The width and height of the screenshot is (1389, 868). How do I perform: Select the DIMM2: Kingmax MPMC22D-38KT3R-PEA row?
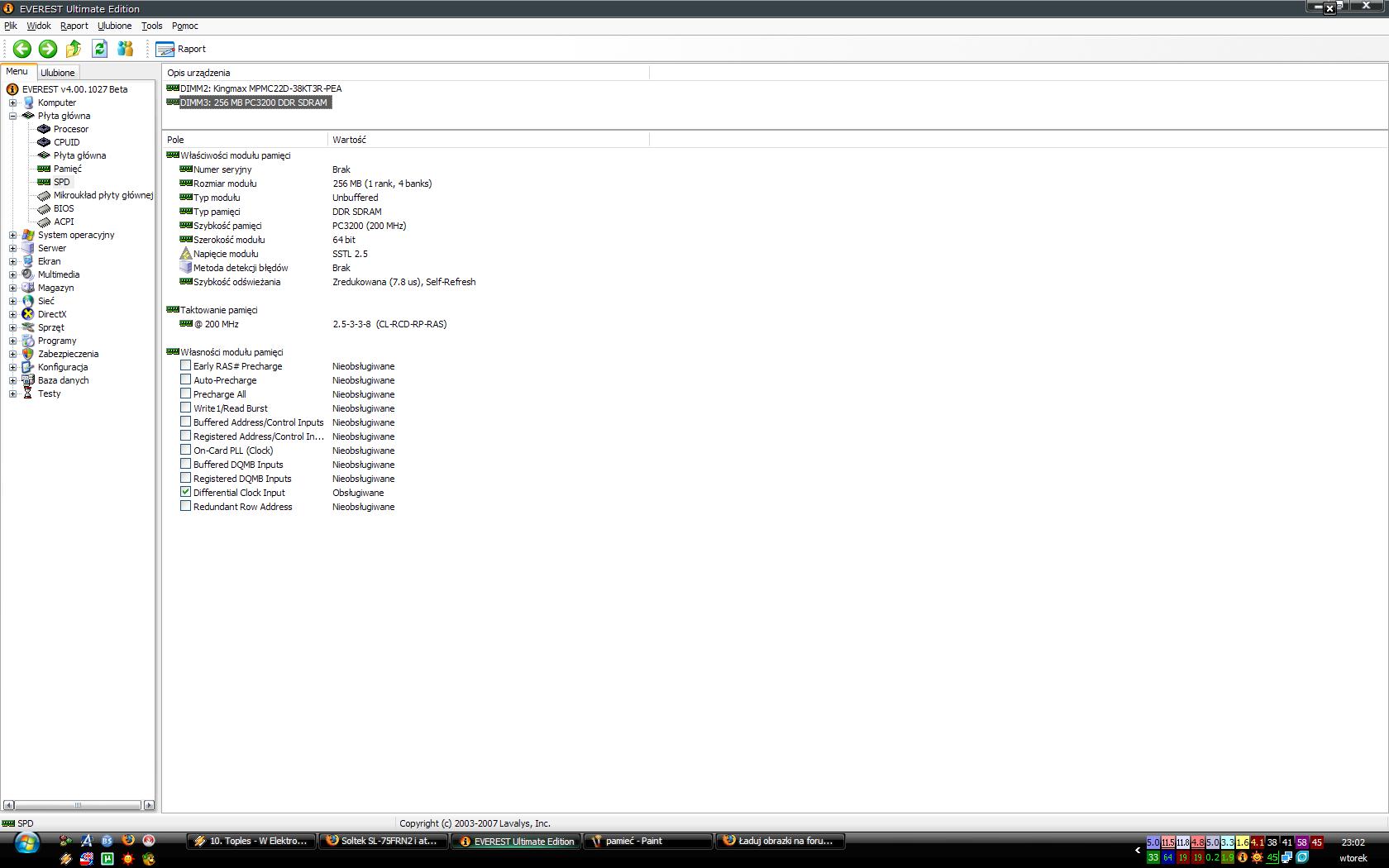click(254, 88)
